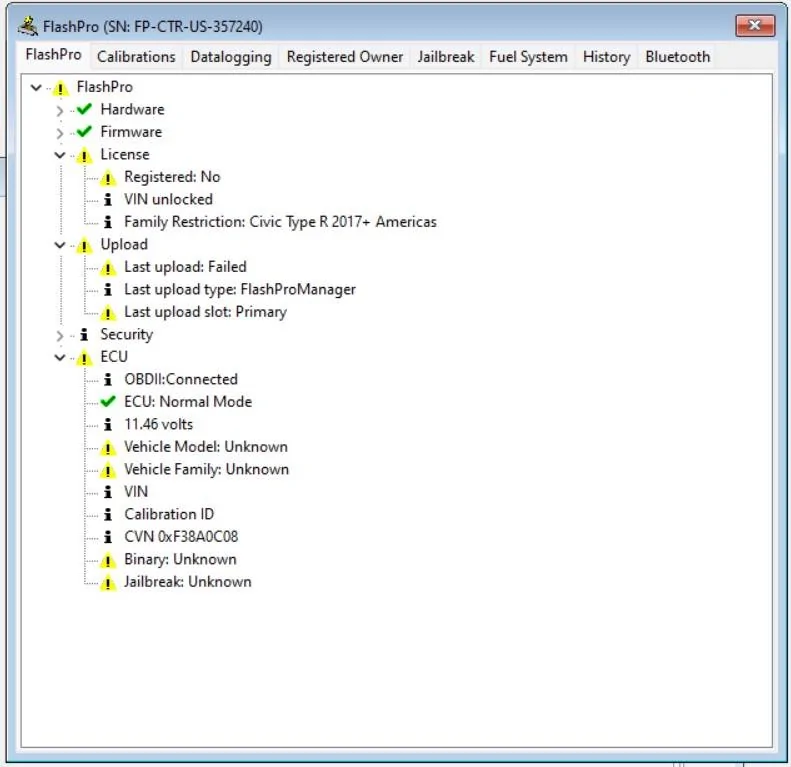Viewport: 791px width, 767px height.
Task: Expand the Hardware node
Action: (x=60, y=111)
